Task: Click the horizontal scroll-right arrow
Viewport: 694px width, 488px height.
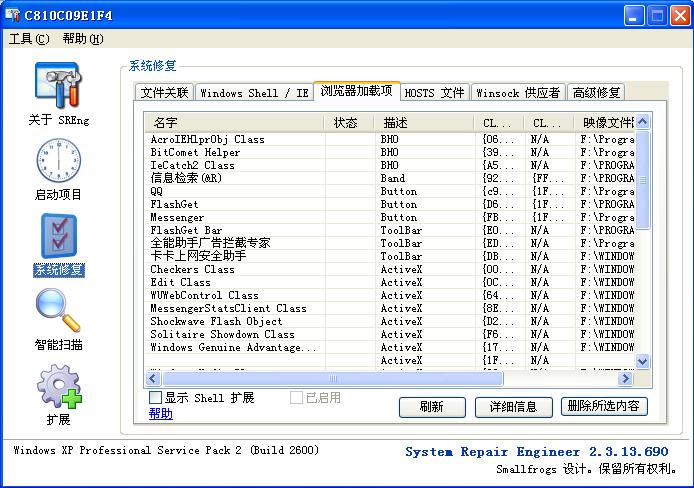Action: pyautogui.click(x=625, y=378)
